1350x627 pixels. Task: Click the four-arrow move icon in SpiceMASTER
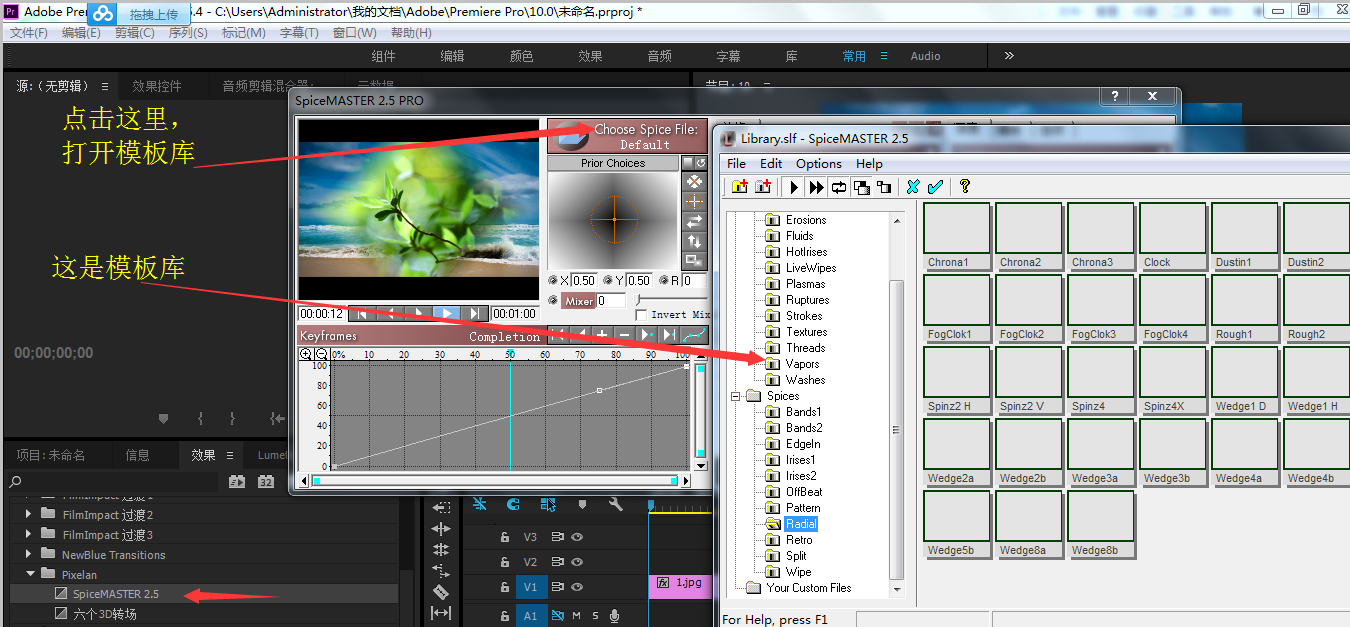pos(694,181)
